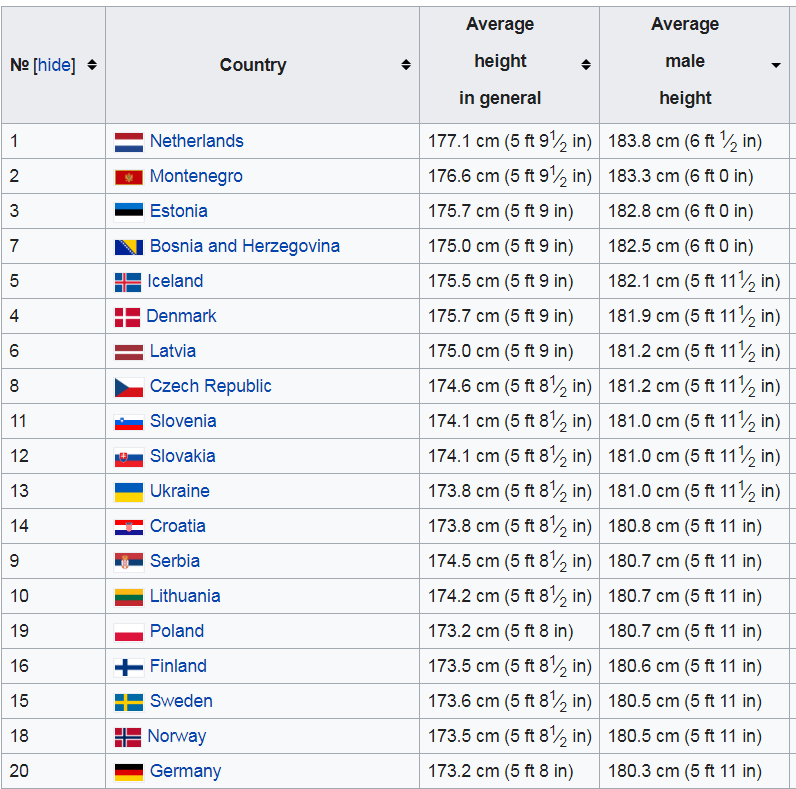Open the Croatia country link
This screenshot has width=796, height=789.
[x=177, y=526]
